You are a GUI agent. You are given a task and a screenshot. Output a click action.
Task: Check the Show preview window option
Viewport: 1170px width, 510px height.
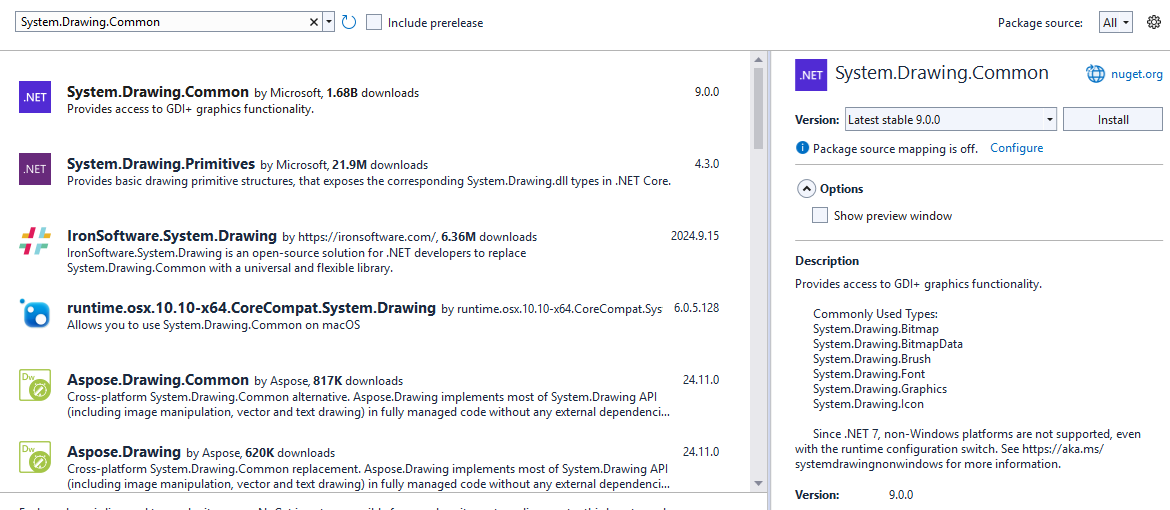coord(820,216)
